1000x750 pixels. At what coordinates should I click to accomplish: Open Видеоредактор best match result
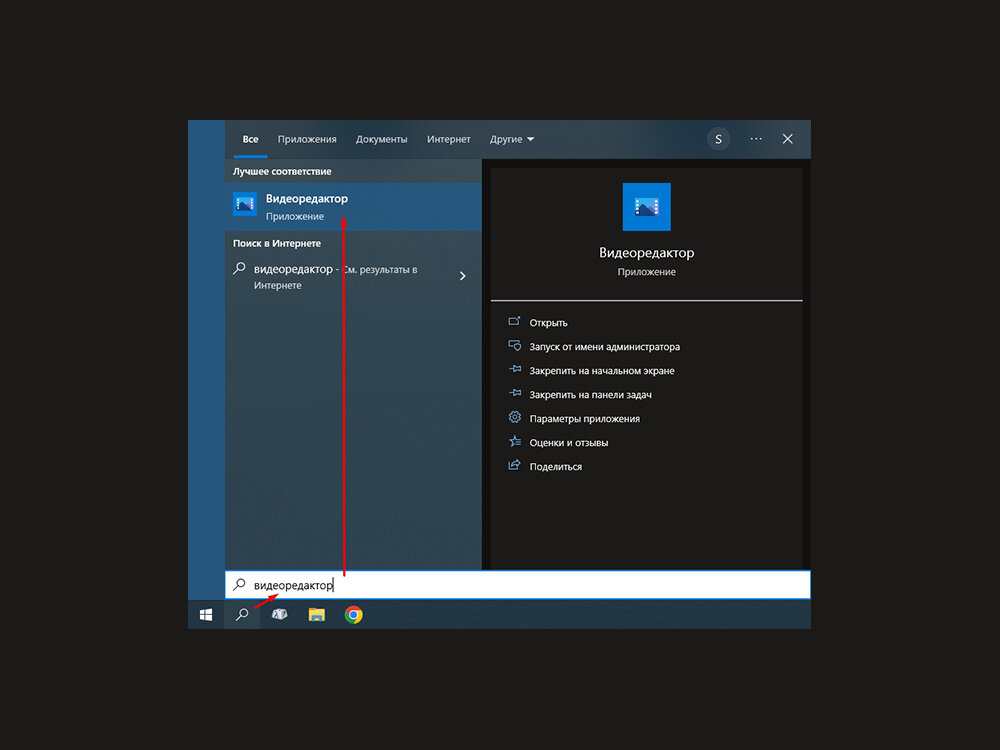click(353, 207)
